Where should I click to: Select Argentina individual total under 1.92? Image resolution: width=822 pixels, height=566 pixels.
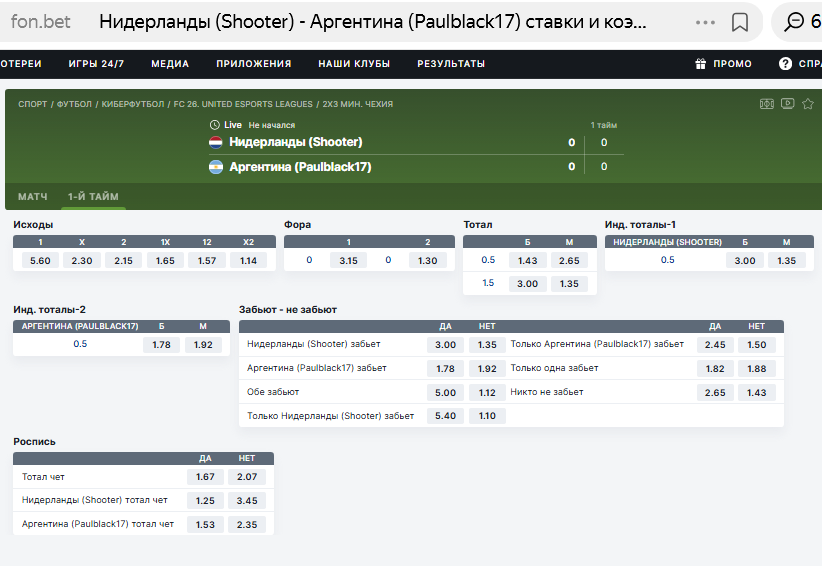tap(203, 345)
